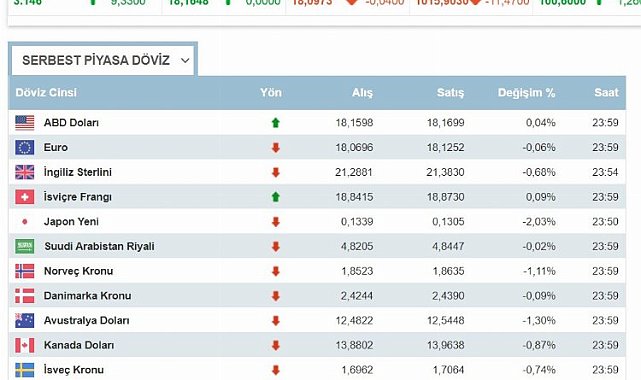This screenshot has width=641, height=380.
Task: Select Kanada Doları sell price 13,9638
Action: (x=445, y=345)
